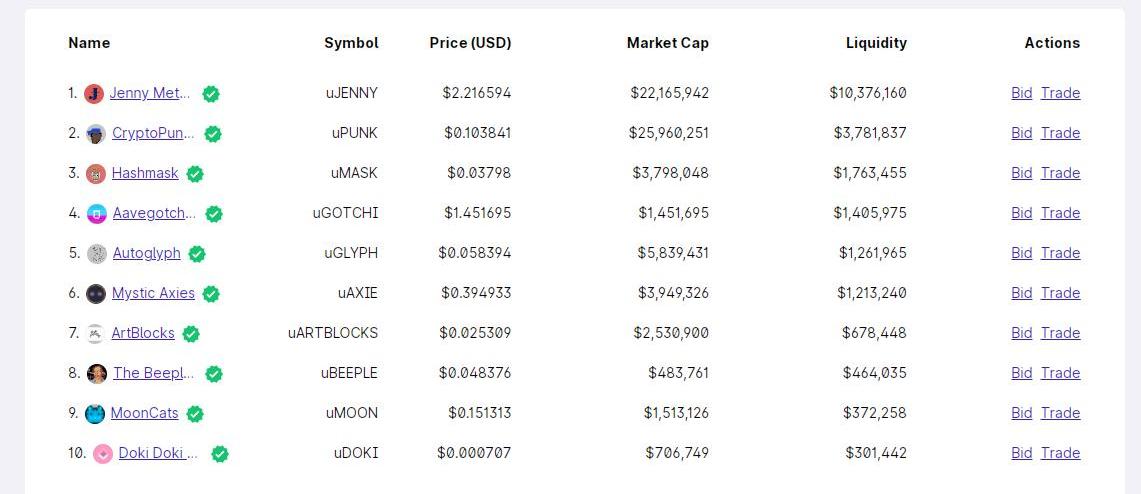This screenshot has width=1141, height=494.
Task: Select Bid for the uJENNY row
Action: 1022,93
